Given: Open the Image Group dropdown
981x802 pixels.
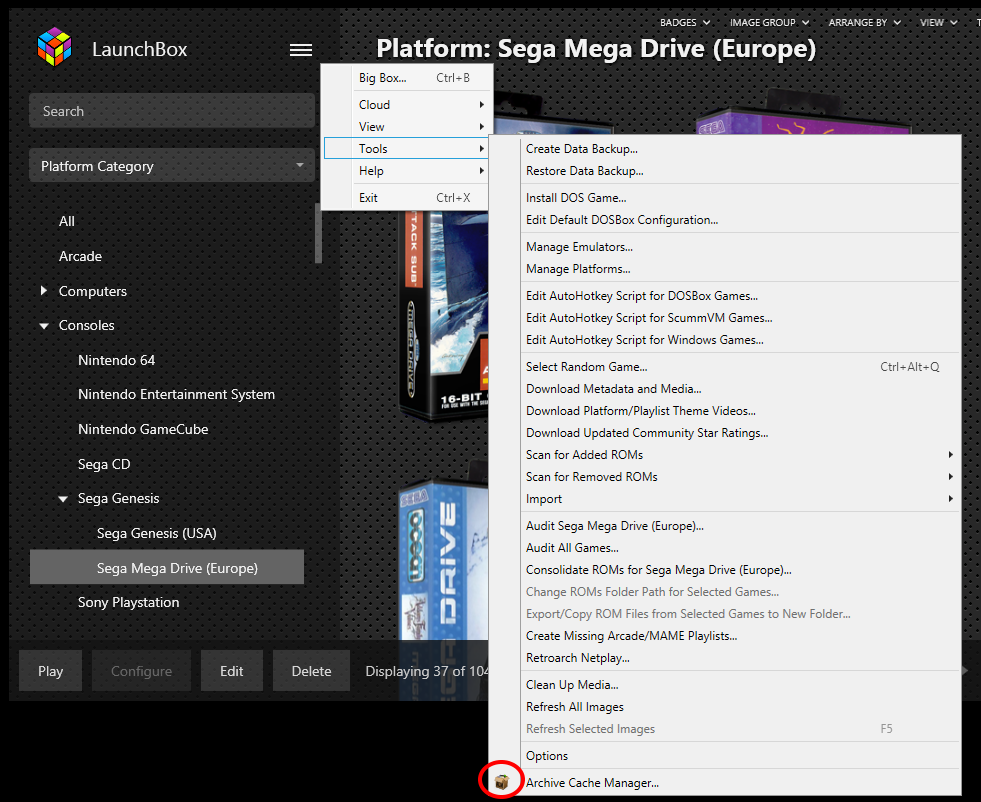Looking at the screenshot, I should 769,23.
